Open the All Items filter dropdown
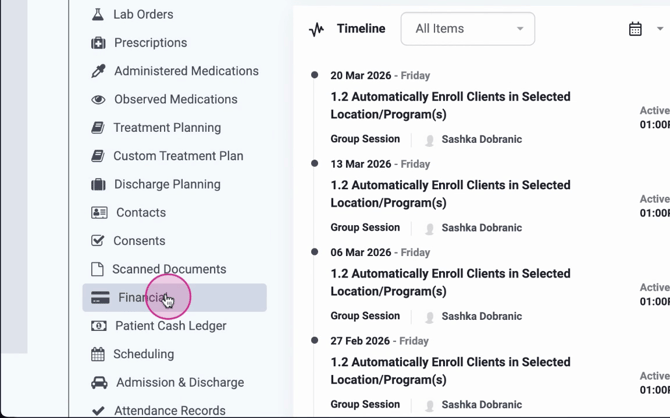The image size is (670, 418). click(467, 29)
